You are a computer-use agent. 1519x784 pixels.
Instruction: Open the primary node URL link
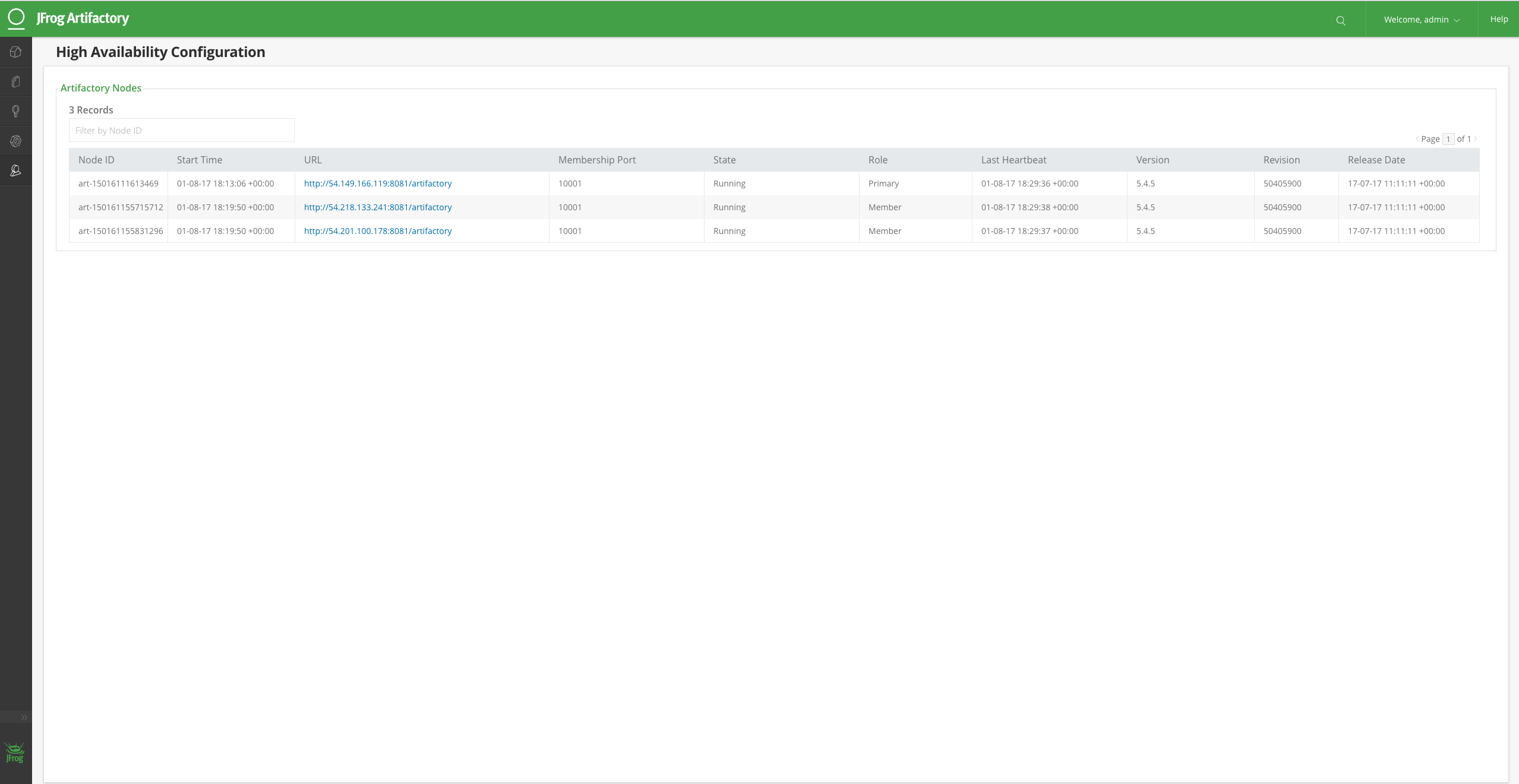click(x=377, y=183)
